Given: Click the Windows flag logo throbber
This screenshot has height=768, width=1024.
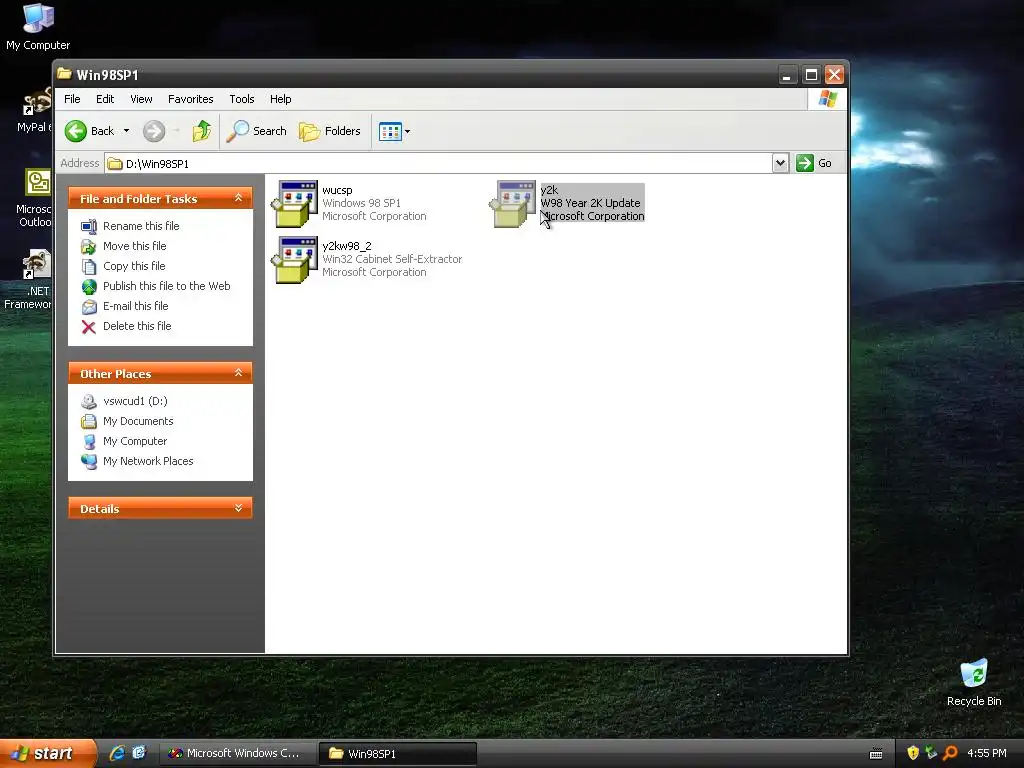Looking at the screenshot, I should (x=827, y=99).
